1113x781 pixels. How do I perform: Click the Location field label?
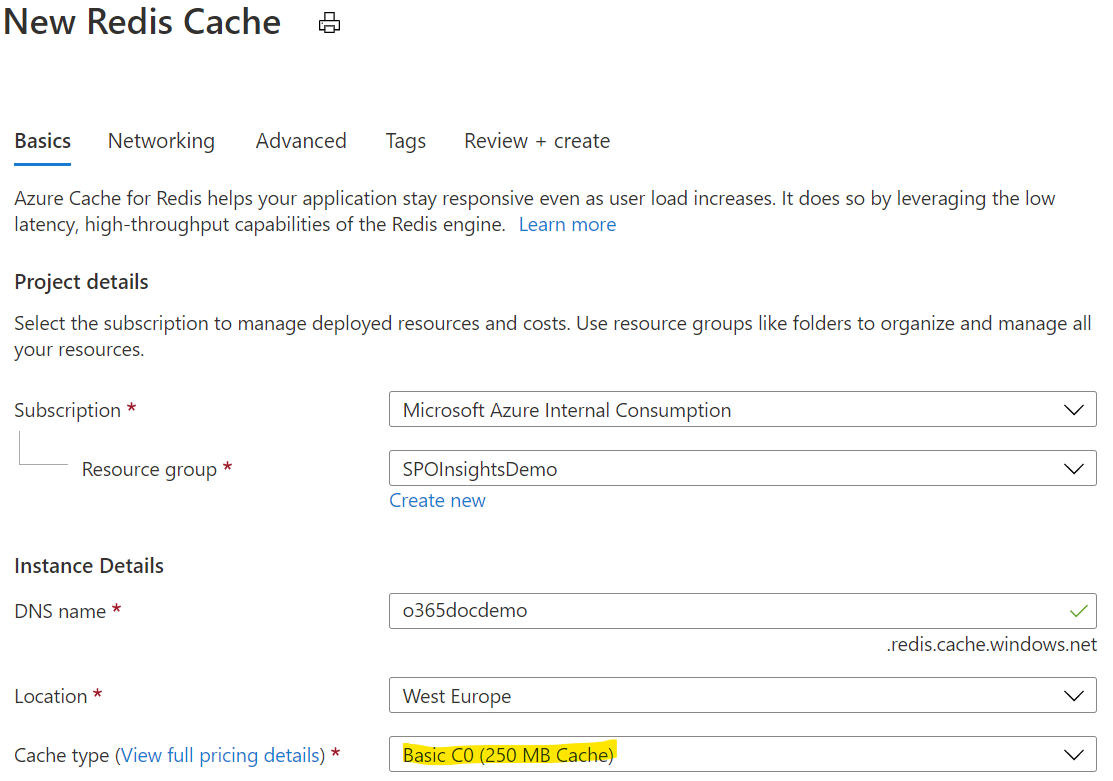point(50,697)
